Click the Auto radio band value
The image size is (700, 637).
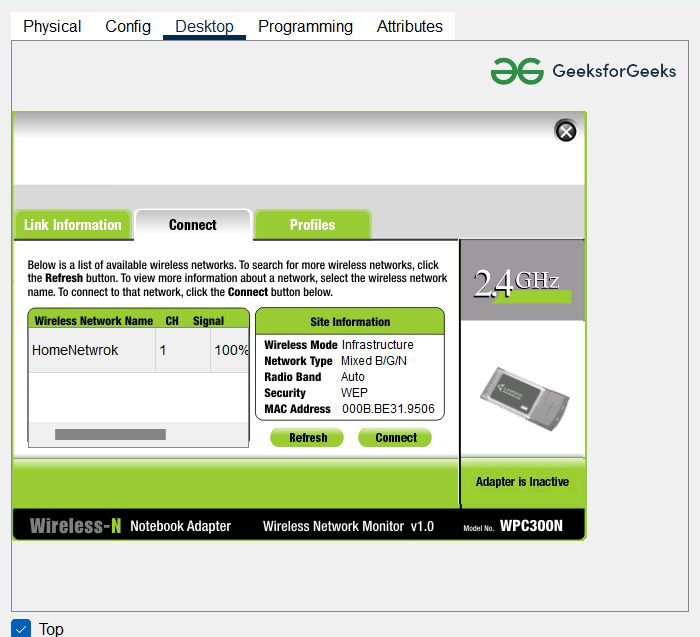pos(353,377)
